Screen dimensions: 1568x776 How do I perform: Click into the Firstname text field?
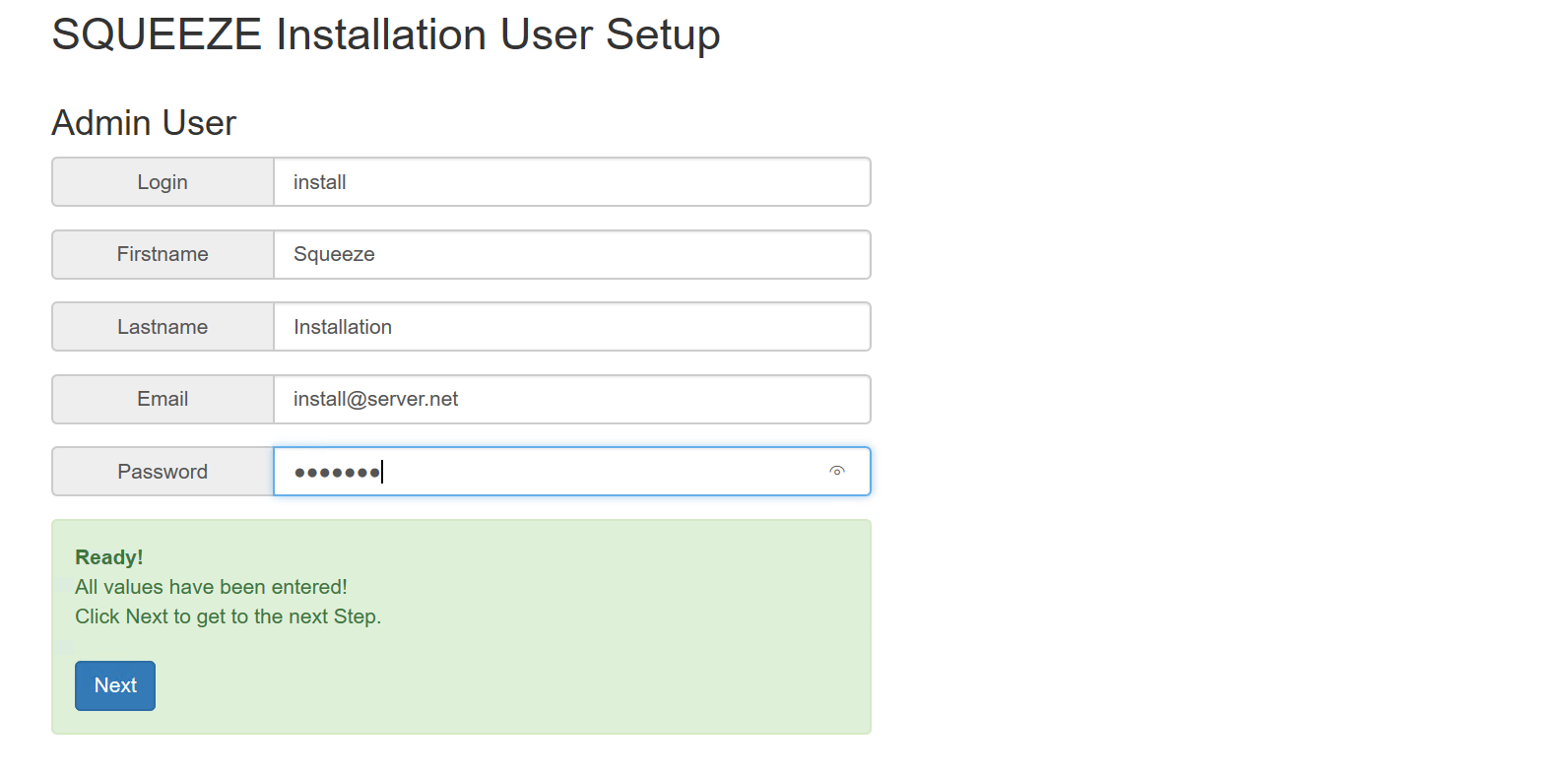tap(571, 255)
